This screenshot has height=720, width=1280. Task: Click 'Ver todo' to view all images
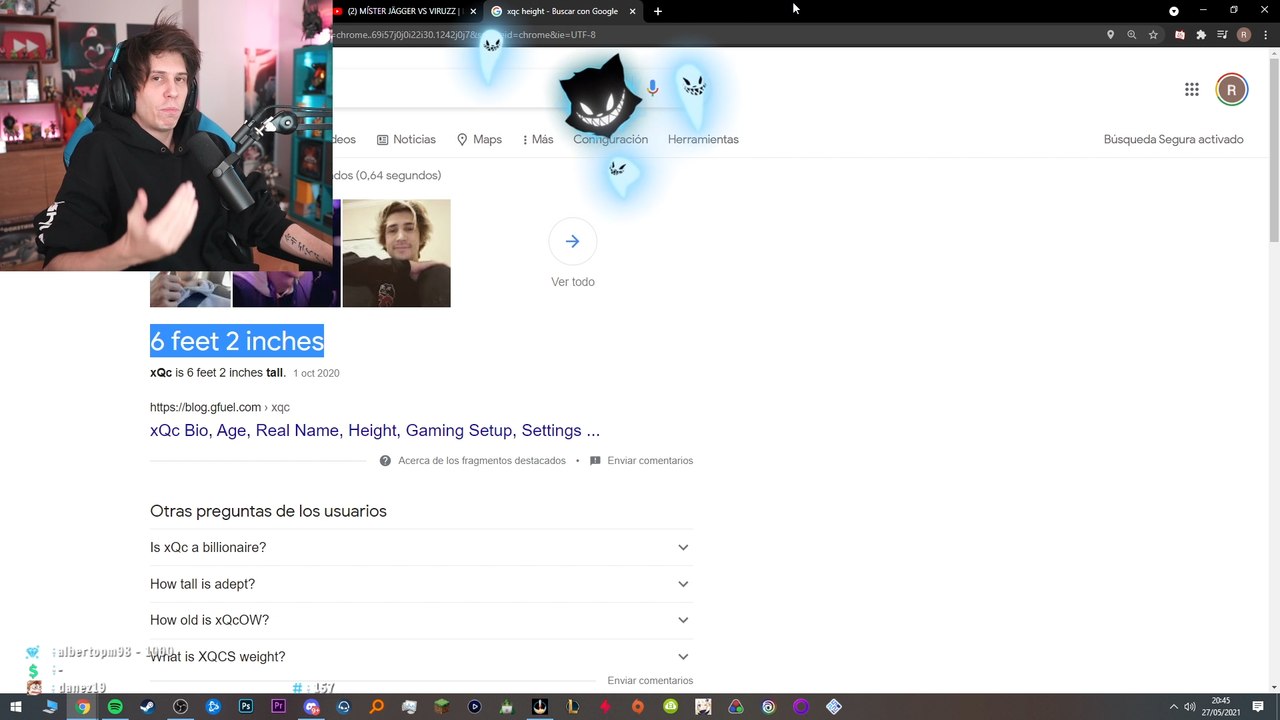[573, 282]
